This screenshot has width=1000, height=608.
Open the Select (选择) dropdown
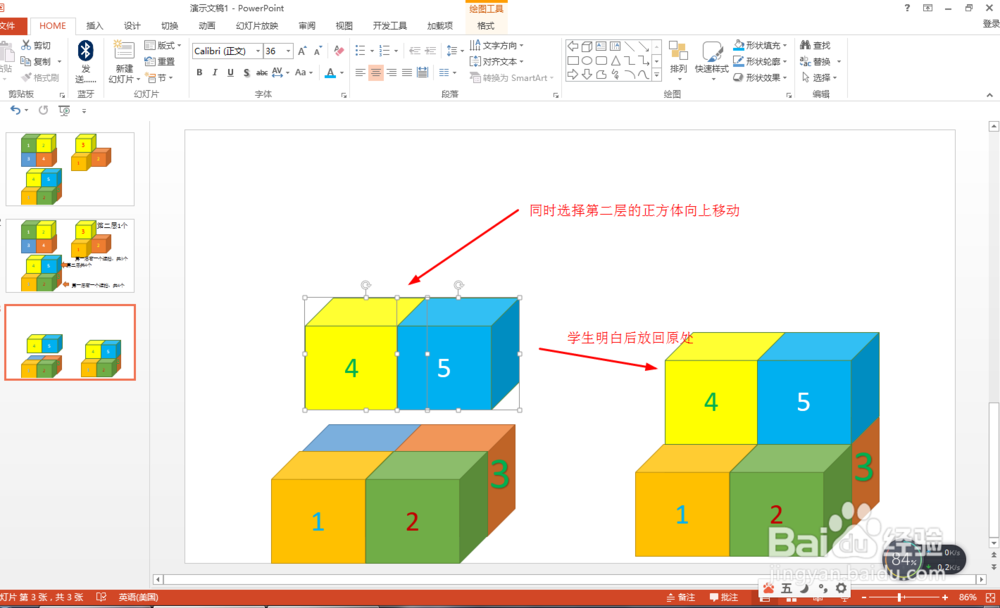click(x=819, y=77)
